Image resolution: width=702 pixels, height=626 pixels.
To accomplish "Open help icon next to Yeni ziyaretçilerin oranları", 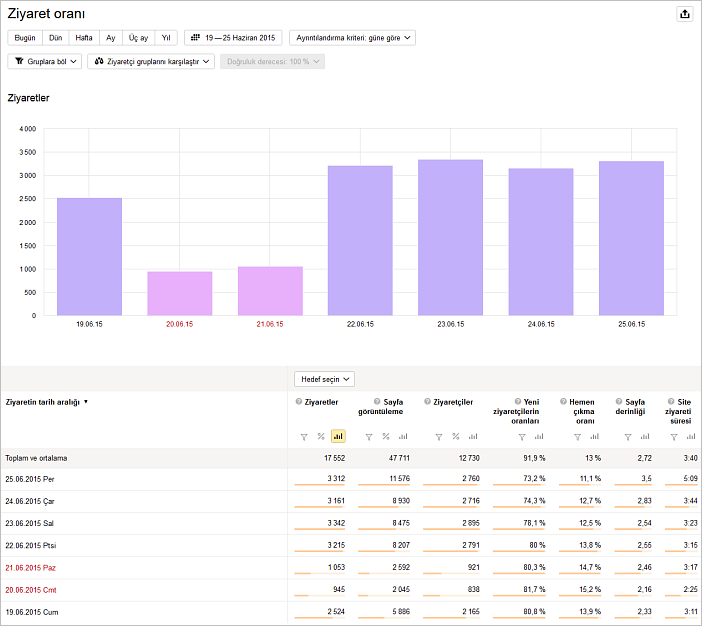I will click(x=518, y=402).
